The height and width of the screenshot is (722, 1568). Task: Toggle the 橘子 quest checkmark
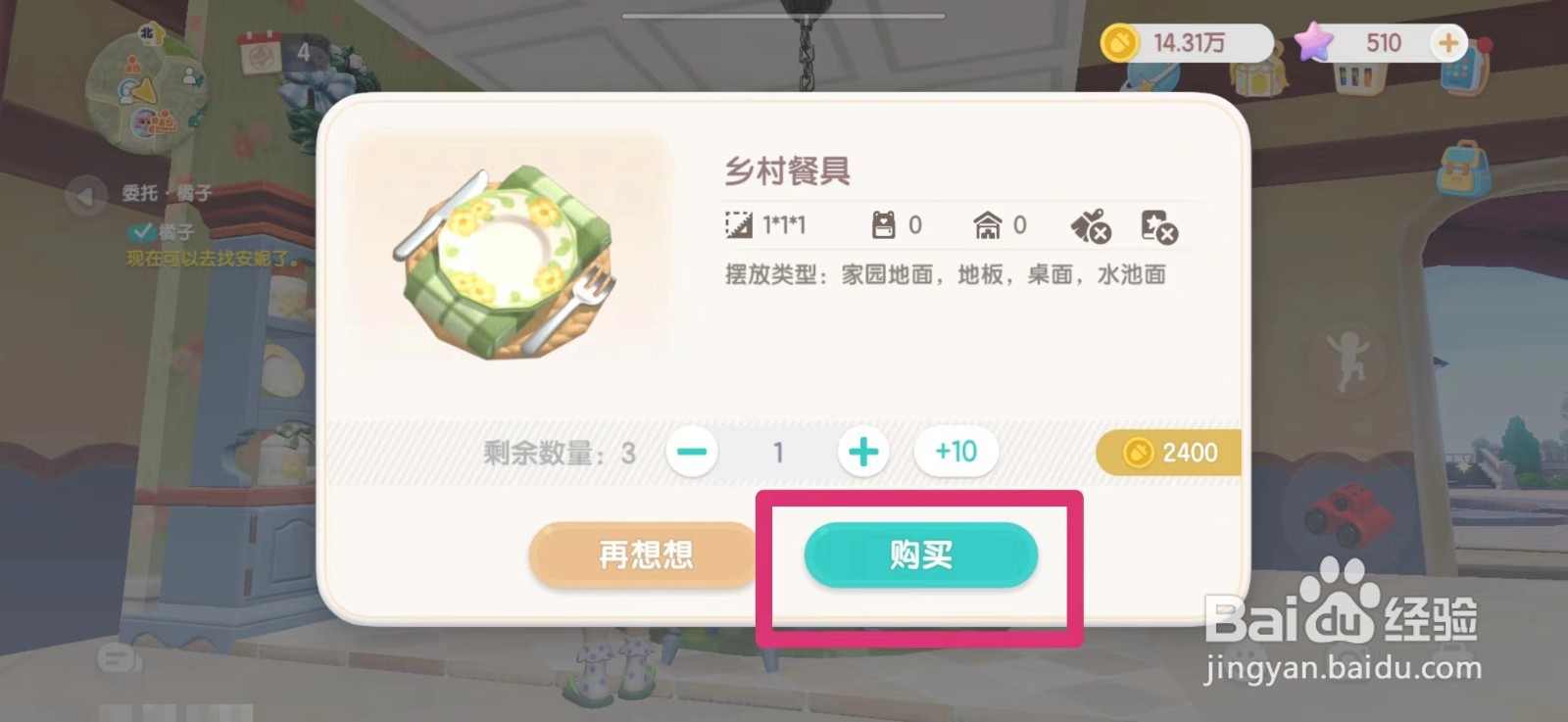click(141, 231)
